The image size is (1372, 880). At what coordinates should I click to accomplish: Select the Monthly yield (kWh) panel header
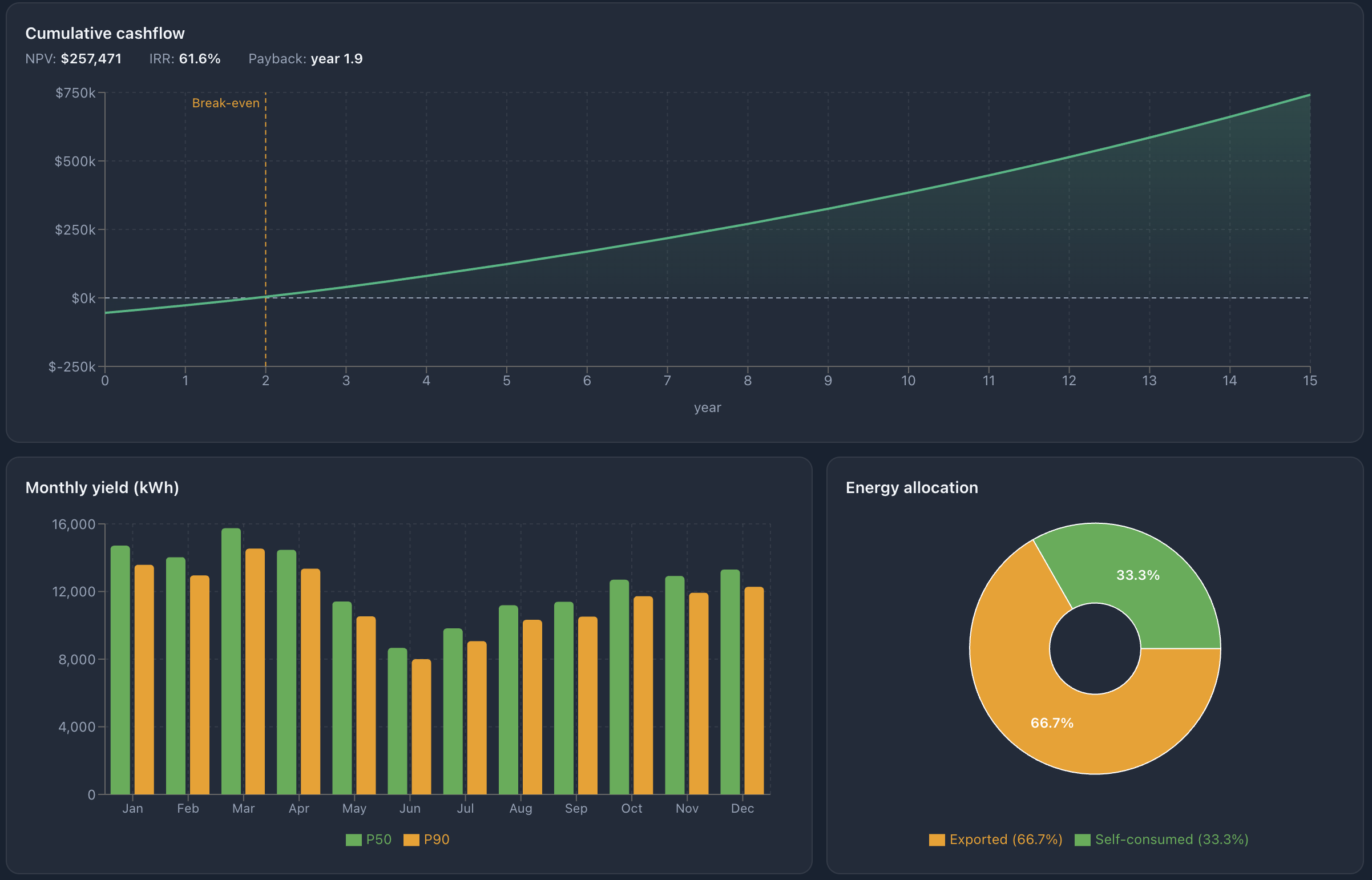point(102,488)
